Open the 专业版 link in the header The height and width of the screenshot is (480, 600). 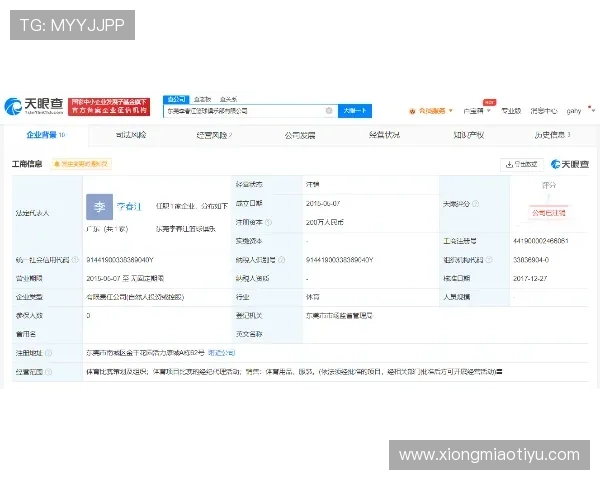point(511,111)
